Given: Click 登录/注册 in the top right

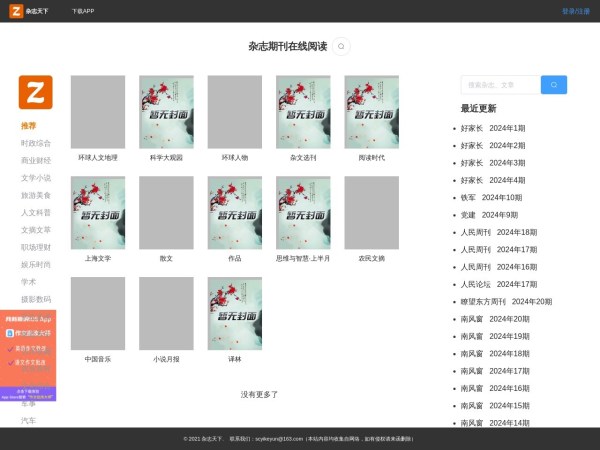Looking at the screenshot, I should [x=575, y=11].
